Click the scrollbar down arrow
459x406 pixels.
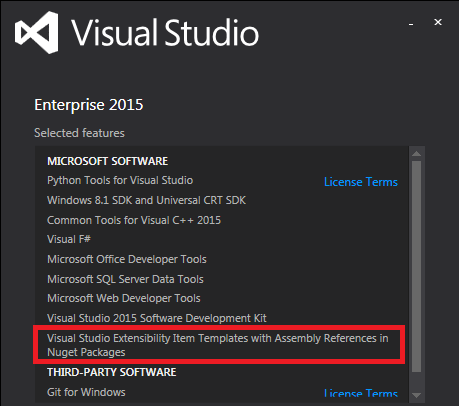(416, 395)
